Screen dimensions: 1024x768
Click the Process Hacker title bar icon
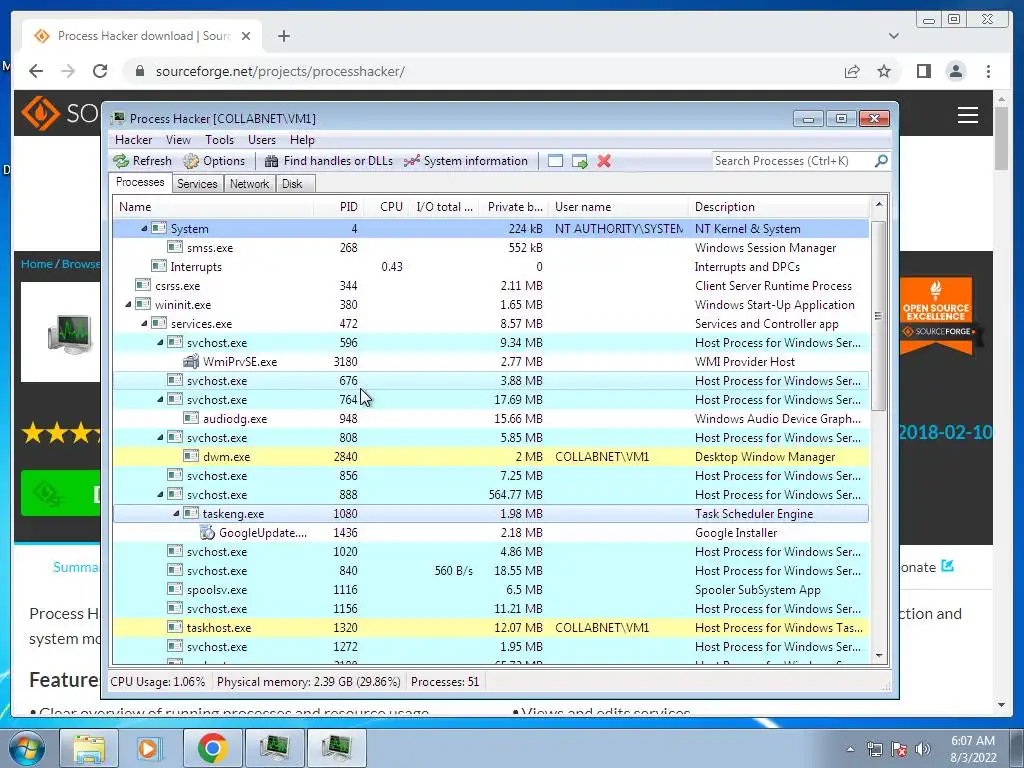[118, 118]
